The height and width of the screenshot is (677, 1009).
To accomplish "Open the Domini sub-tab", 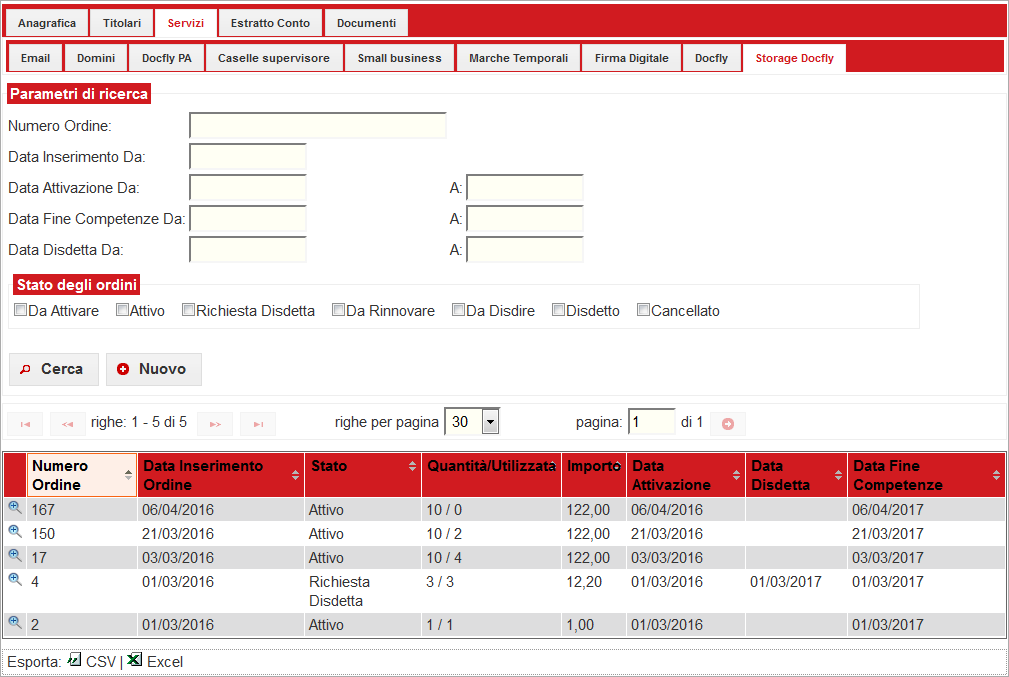I will 96,58.
